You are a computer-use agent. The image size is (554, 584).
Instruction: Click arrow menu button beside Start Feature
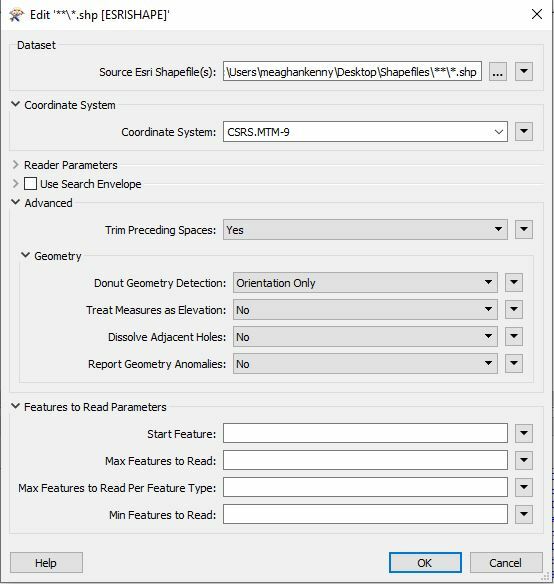tap(524, 433)
